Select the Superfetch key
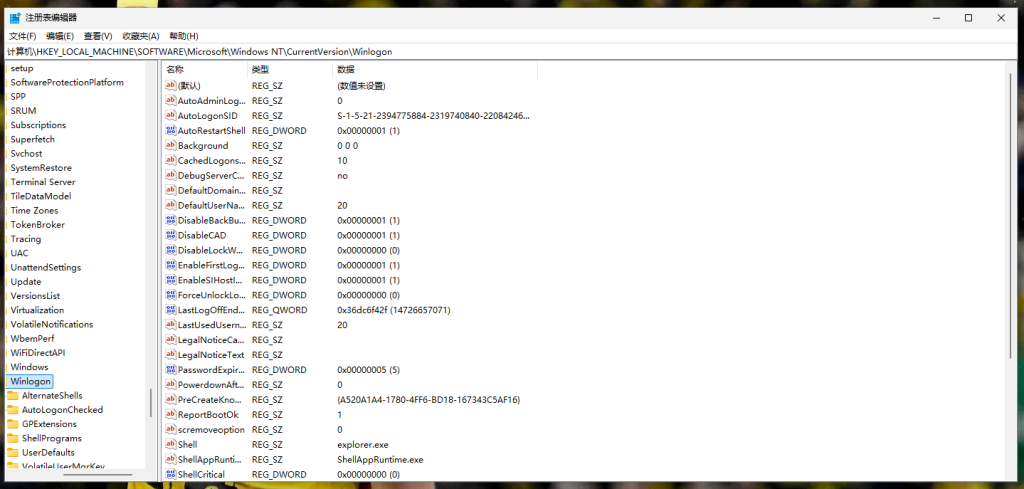1024x489 pixels. click(x=33, y=139)
